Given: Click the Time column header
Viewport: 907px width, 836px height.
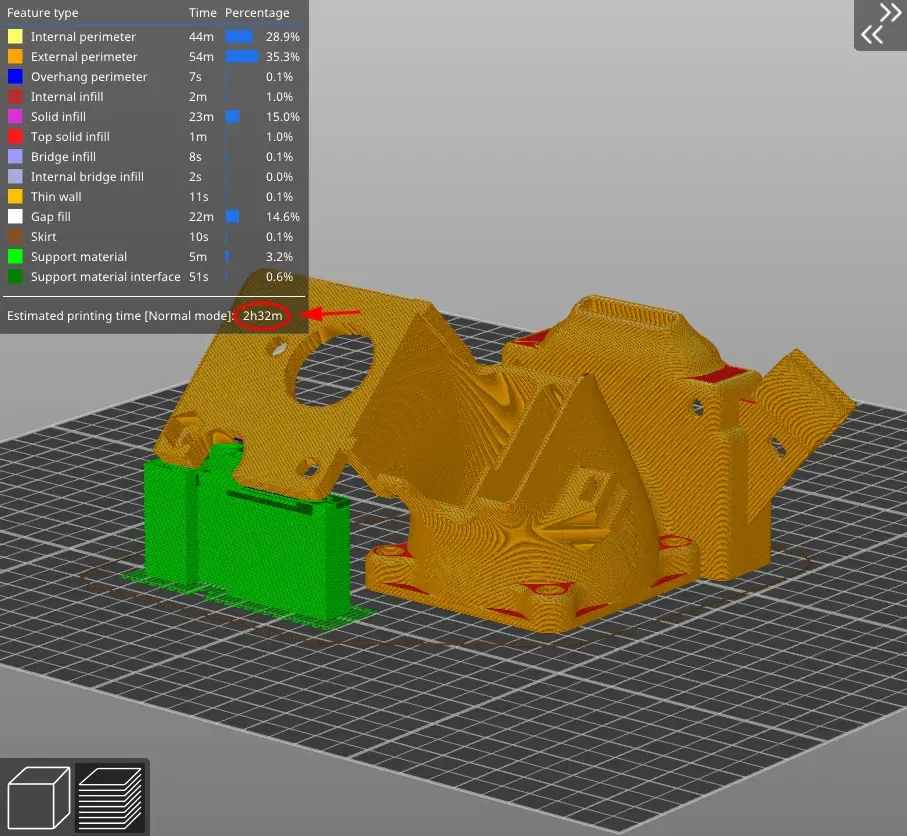Looking at the screenshot, I should [x=202, y=13].
